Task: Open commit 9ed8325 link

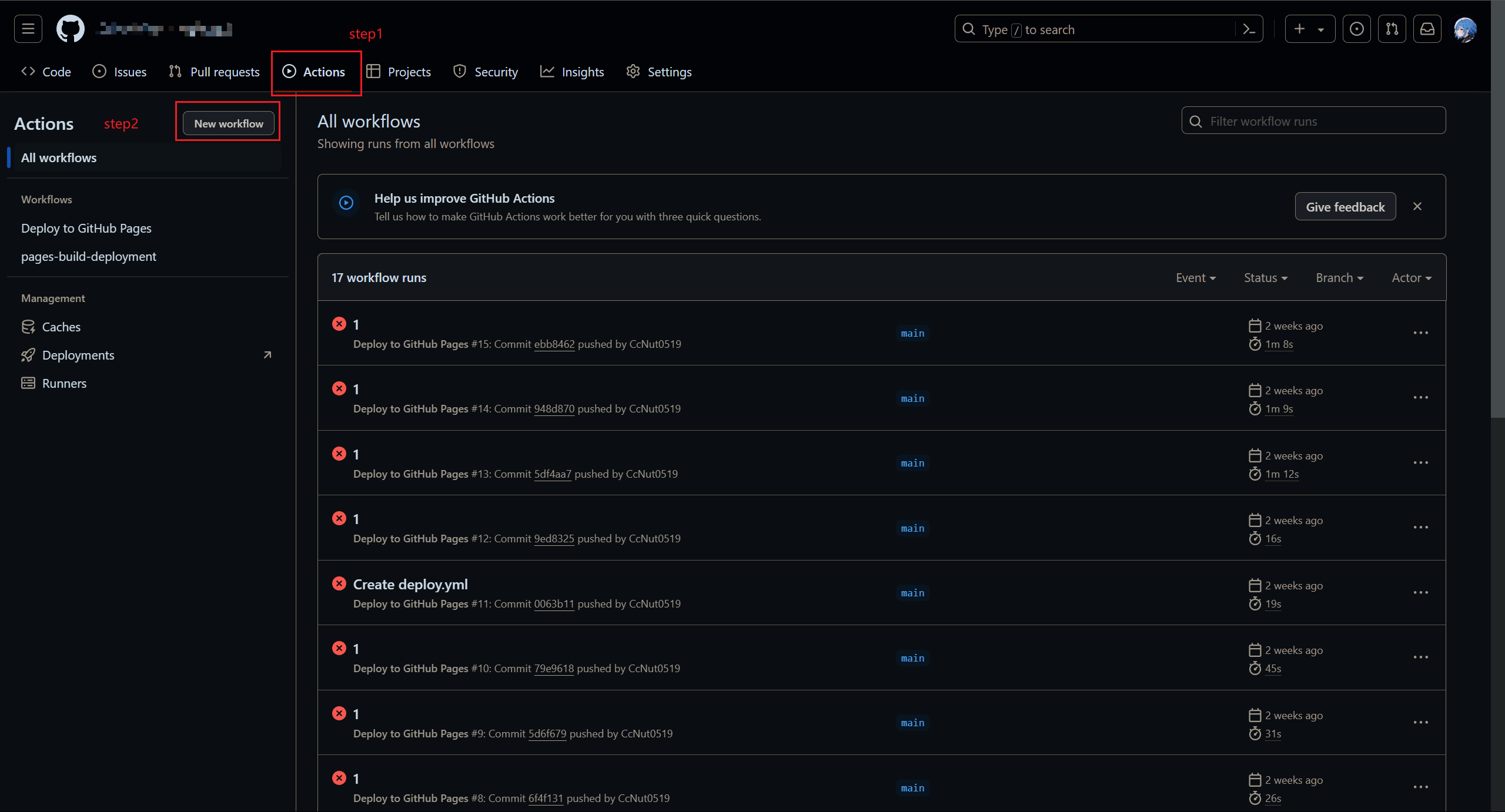Action: tap(554, 539)
